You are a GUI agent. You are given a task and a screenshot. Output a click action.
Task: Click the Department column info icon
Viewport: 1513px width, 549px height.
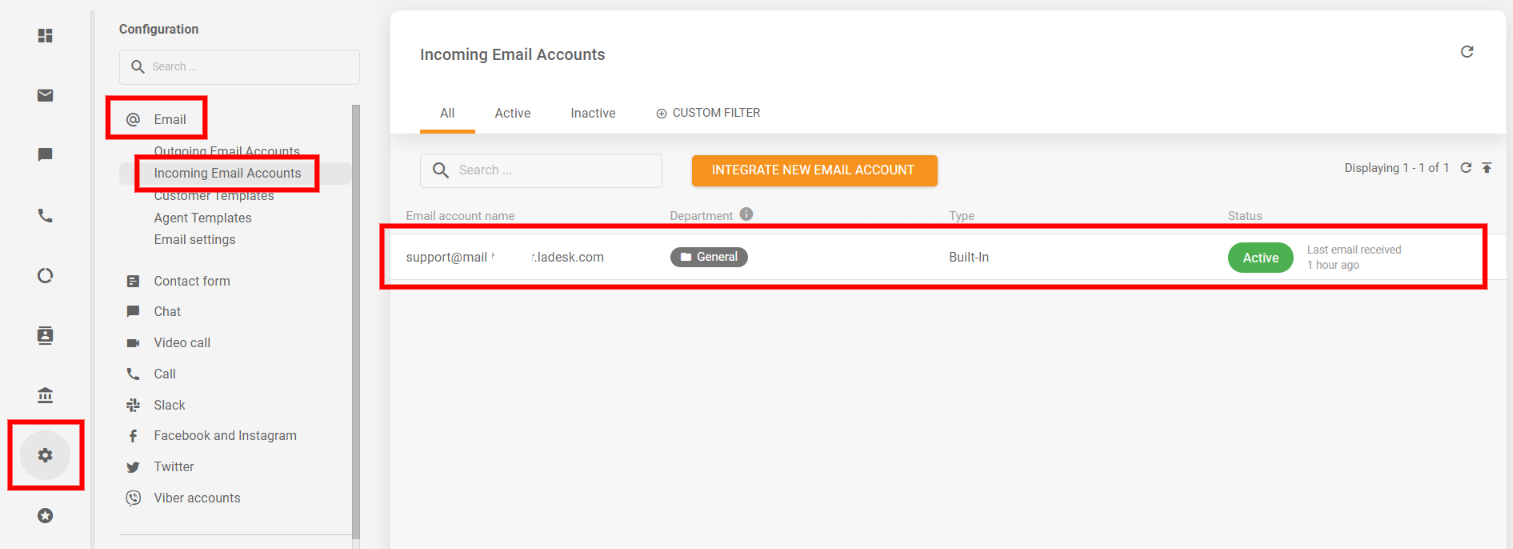pos(746,214)
